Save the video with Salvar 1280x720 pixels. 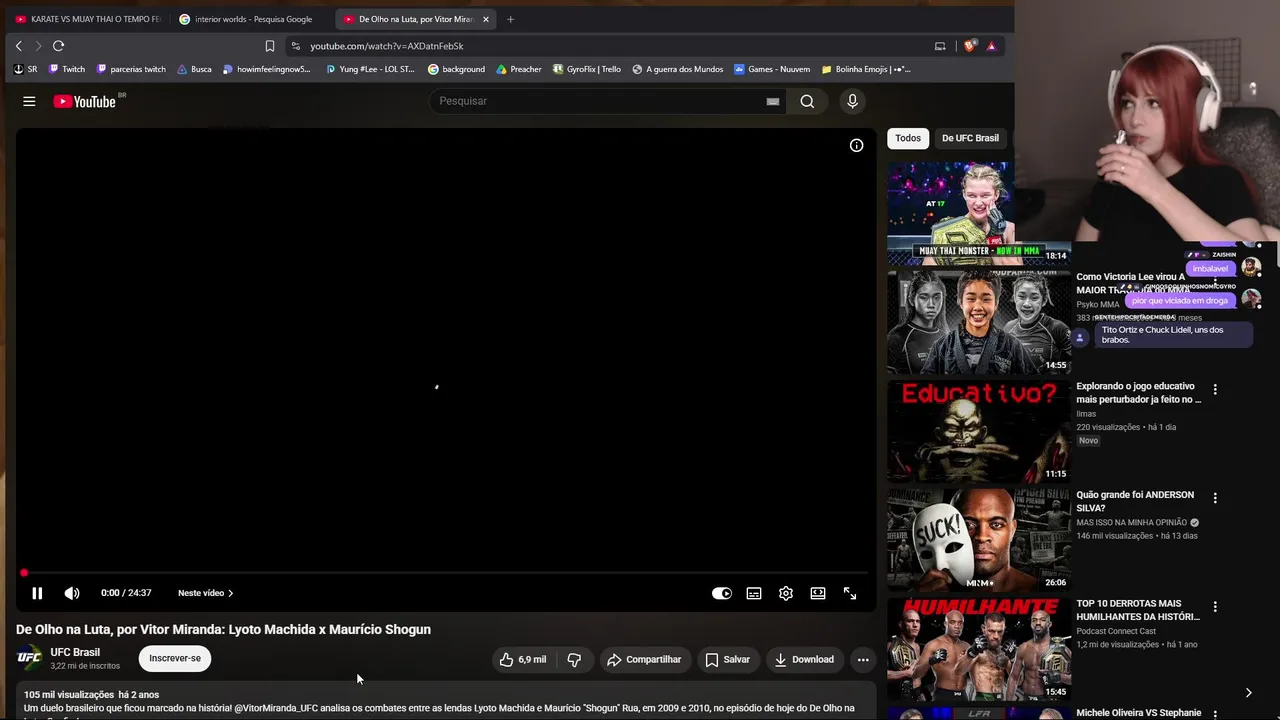click(727, 660)
